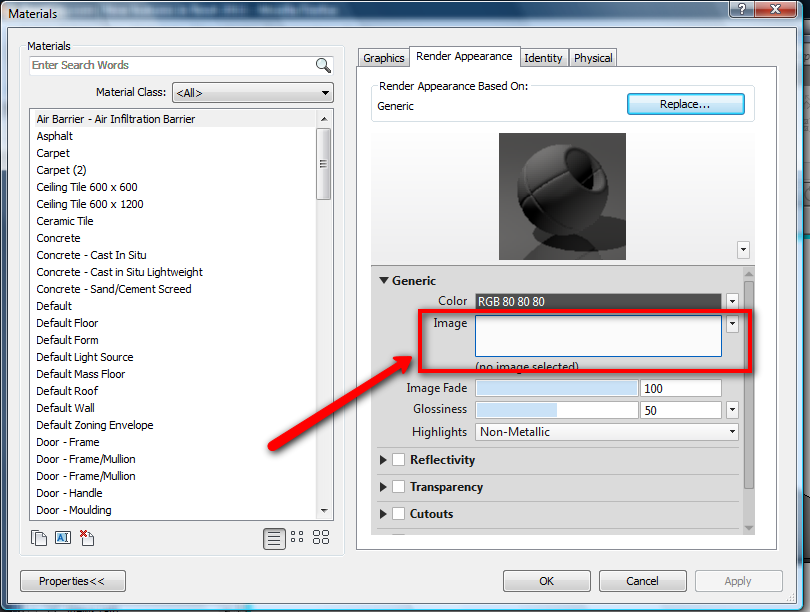Switch to small icons view
The width and height of the screenshot is (810, 612).
point(297,537)
